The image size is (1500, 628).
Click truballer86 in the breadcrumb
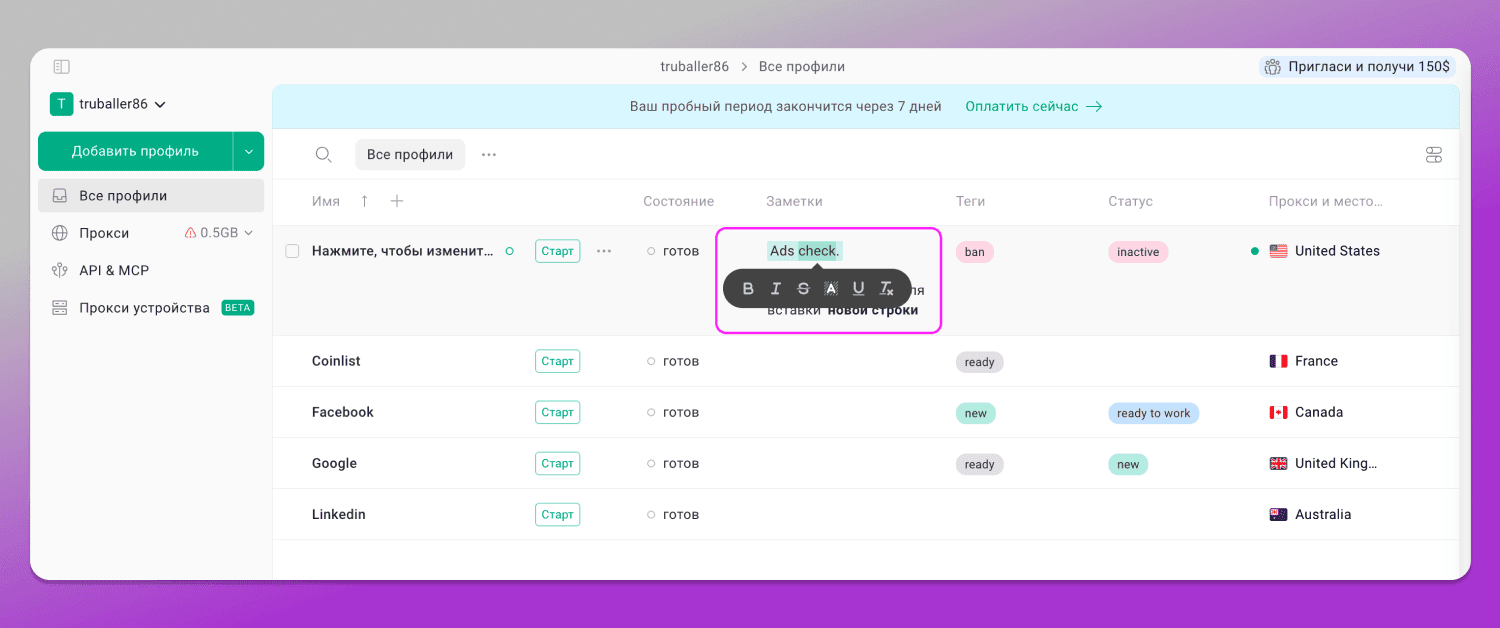pos(694,67)
